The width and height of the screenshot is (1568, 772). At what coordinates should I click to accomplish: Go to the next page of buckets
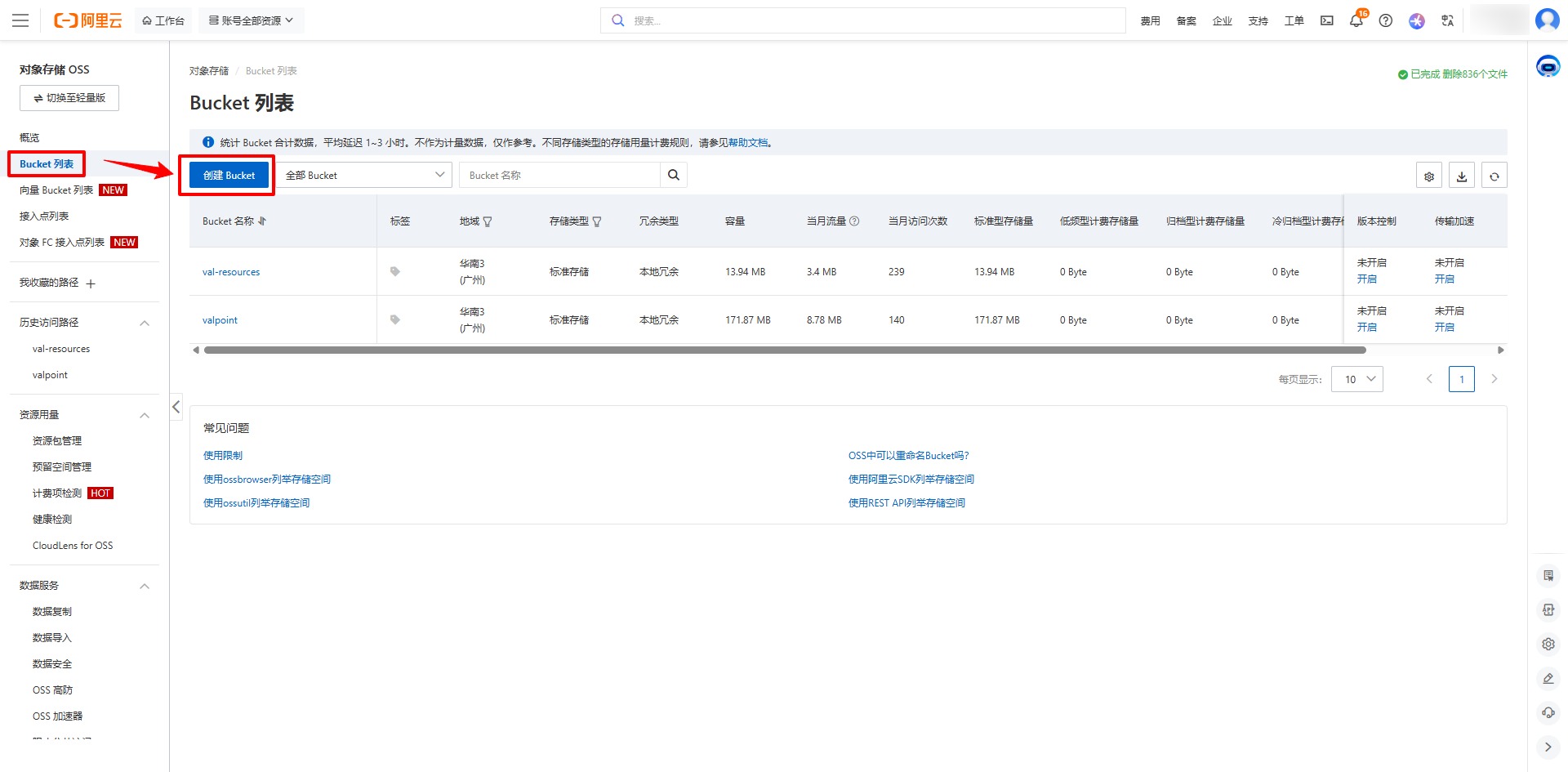(1494, 379)
